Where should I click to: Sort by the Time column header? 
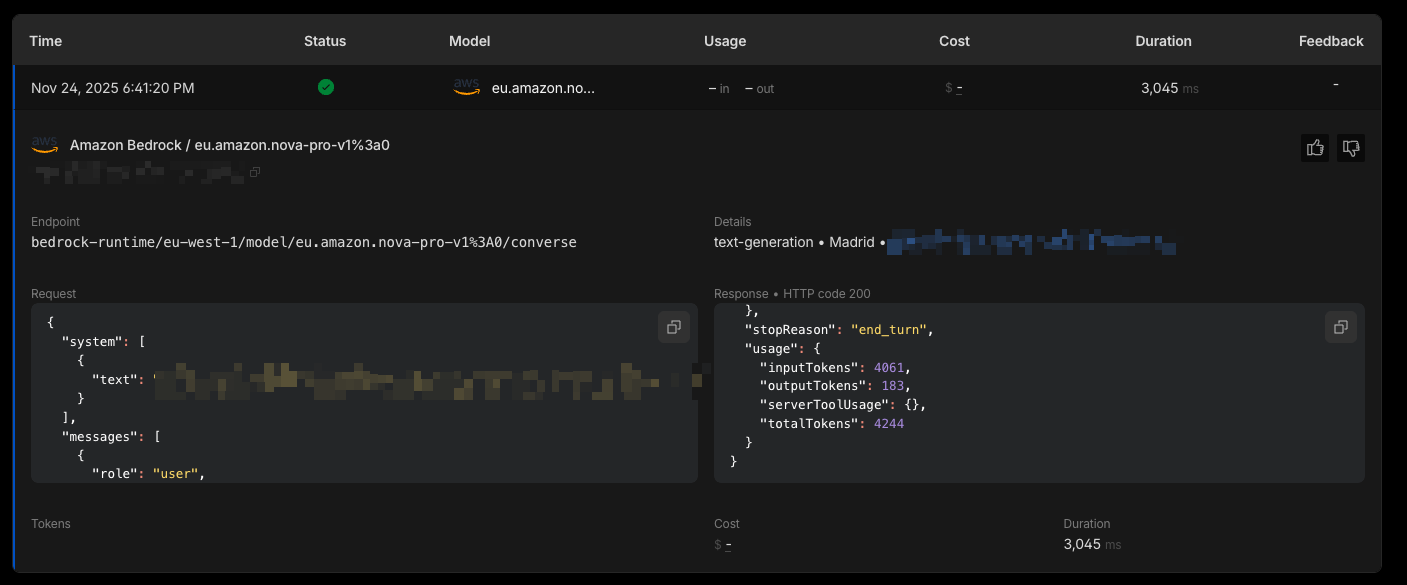pos(46,41)
